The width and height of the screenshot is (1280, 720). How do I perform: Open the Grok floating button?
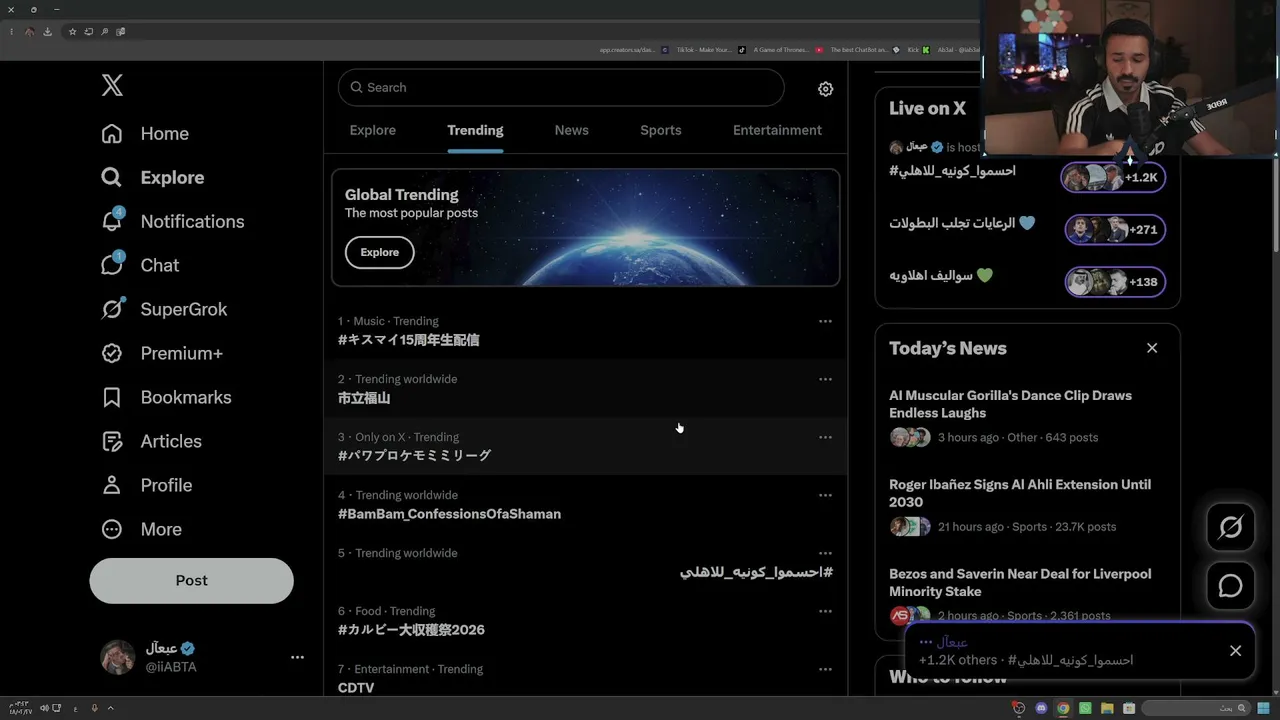click(1230, 528)
